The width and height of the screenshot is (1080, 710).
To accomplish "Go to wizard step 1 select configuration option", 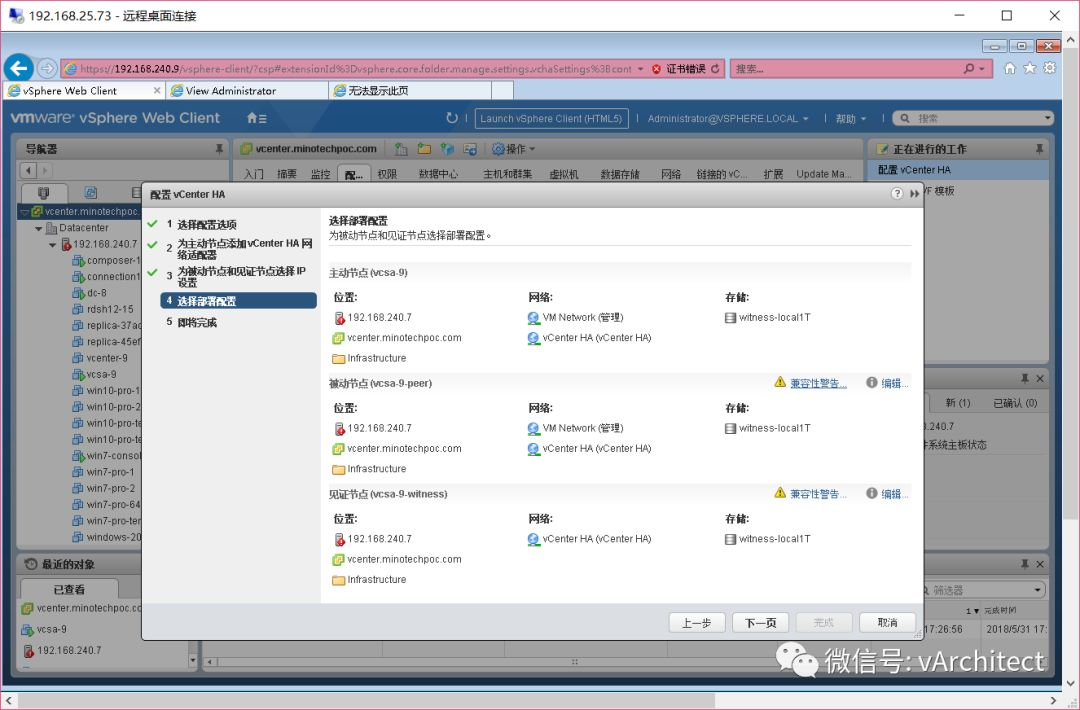I will pos(206,225).
